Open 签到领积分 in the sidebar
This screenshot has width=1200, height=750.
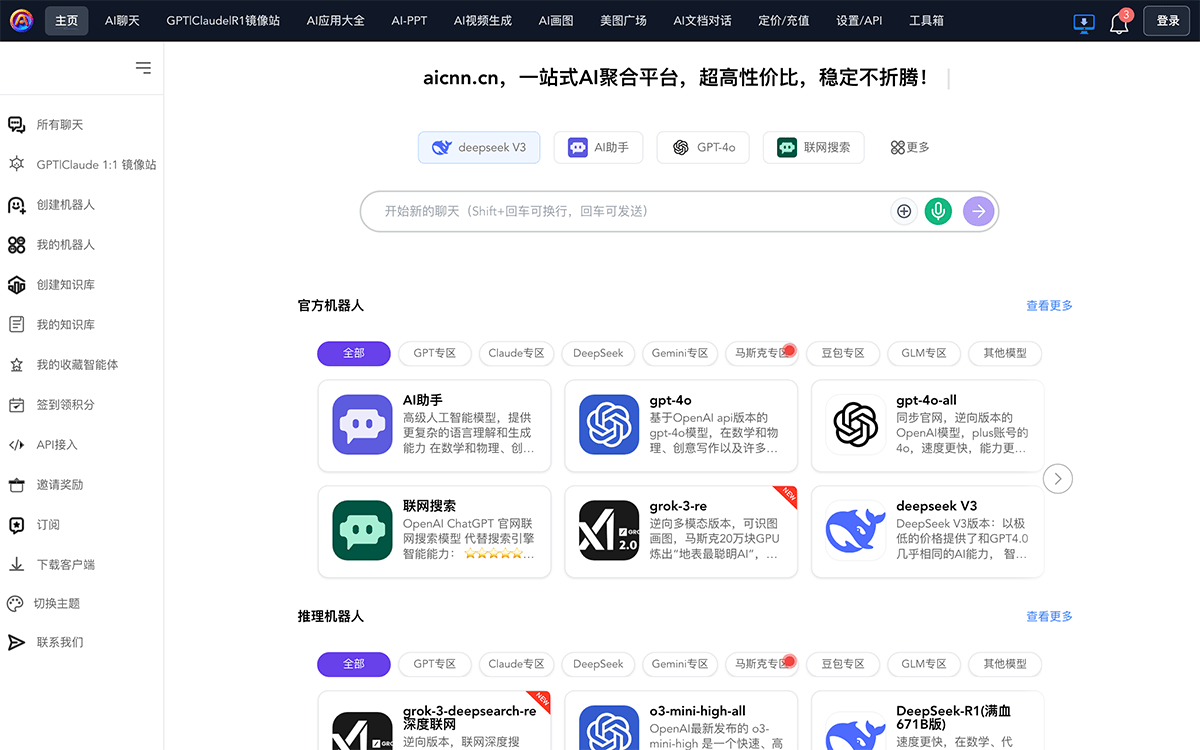point(65,405)
